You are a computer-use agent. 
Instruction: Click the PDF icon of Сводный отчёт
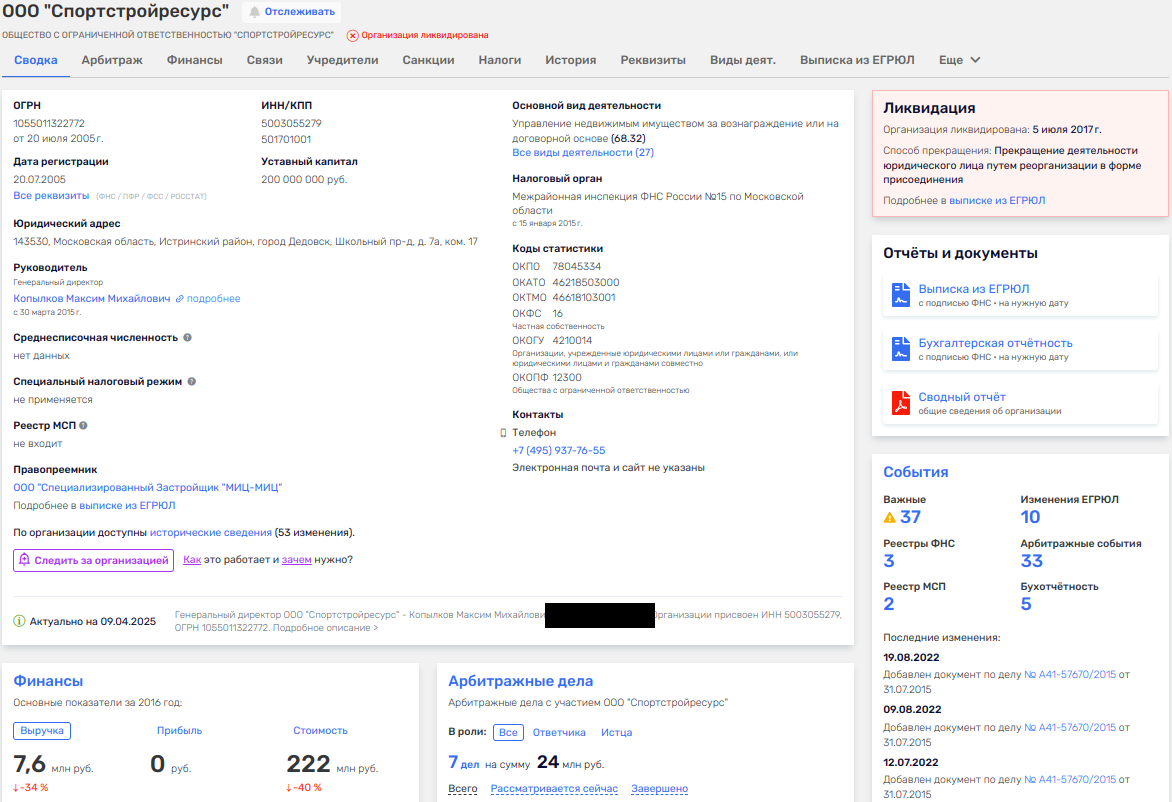[x=901, y=403]
